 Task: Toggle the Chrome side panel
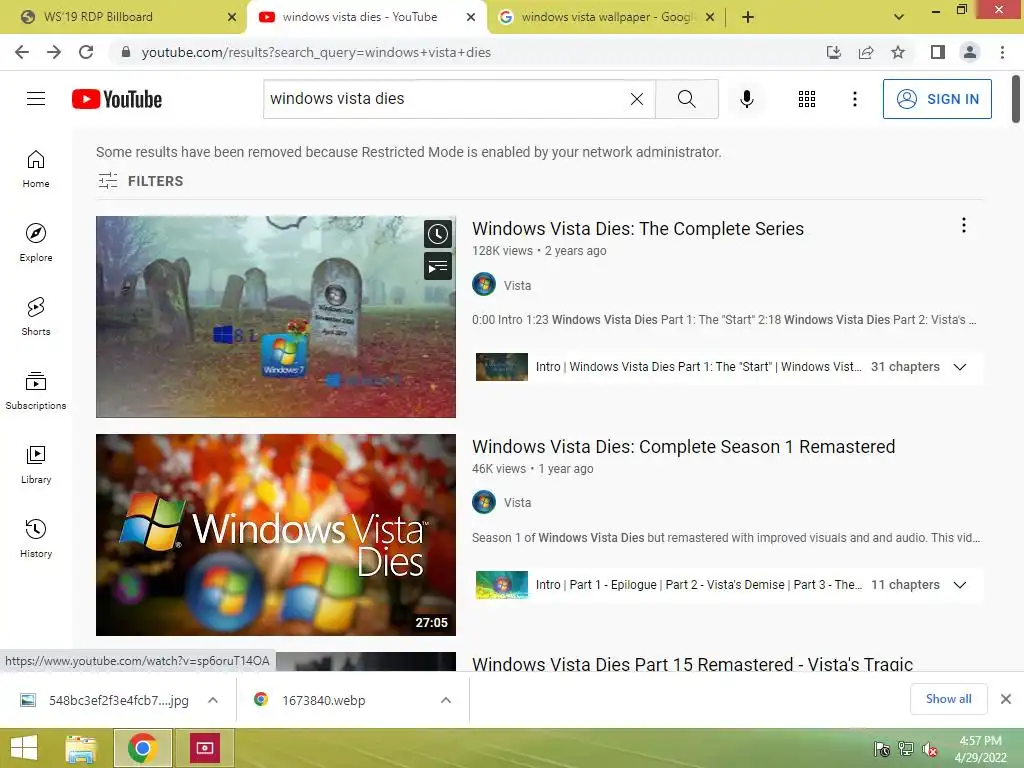pos(938,52)
